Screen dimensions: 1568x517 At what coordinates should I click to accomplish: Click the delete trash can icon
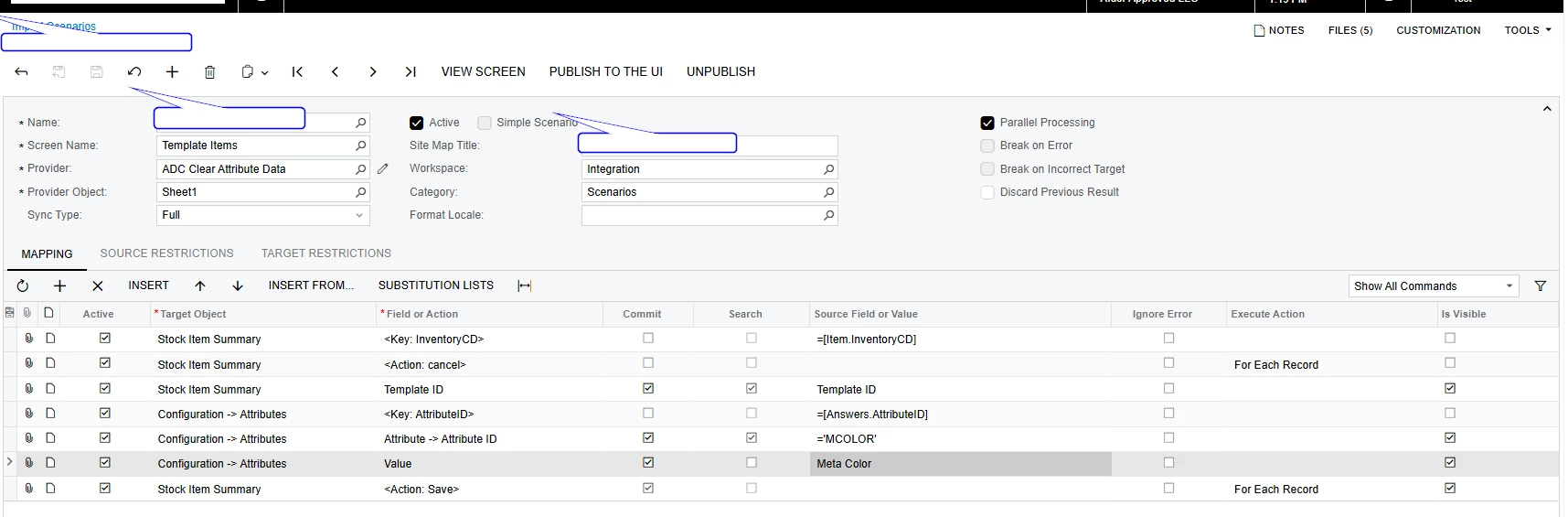pyautogui.click(x=209, y=71)
